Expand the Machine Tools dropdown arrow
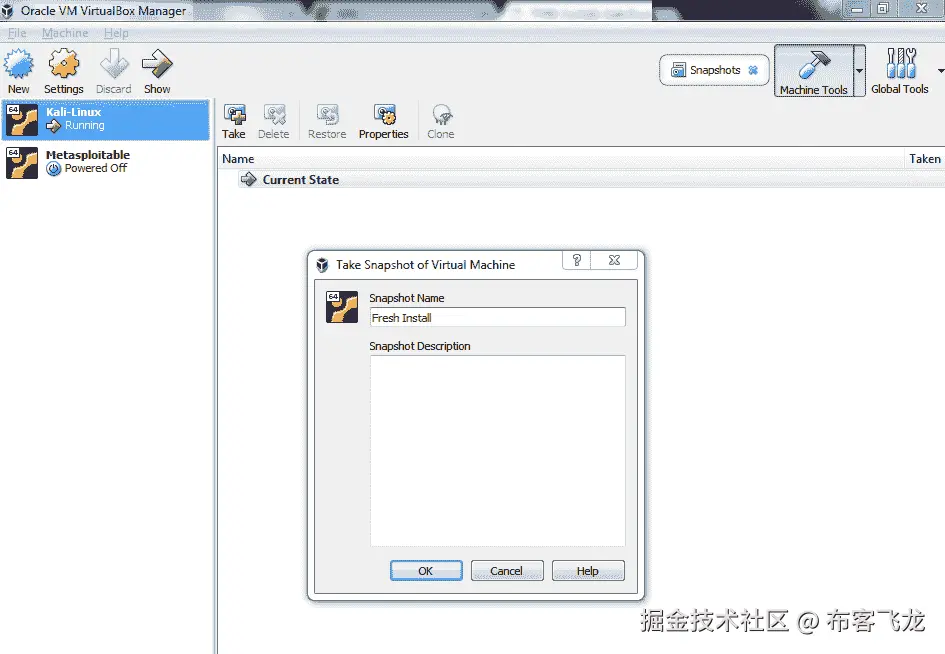This screenshot has height=654, width=945. pyautogui.click(x=859, y=71)
